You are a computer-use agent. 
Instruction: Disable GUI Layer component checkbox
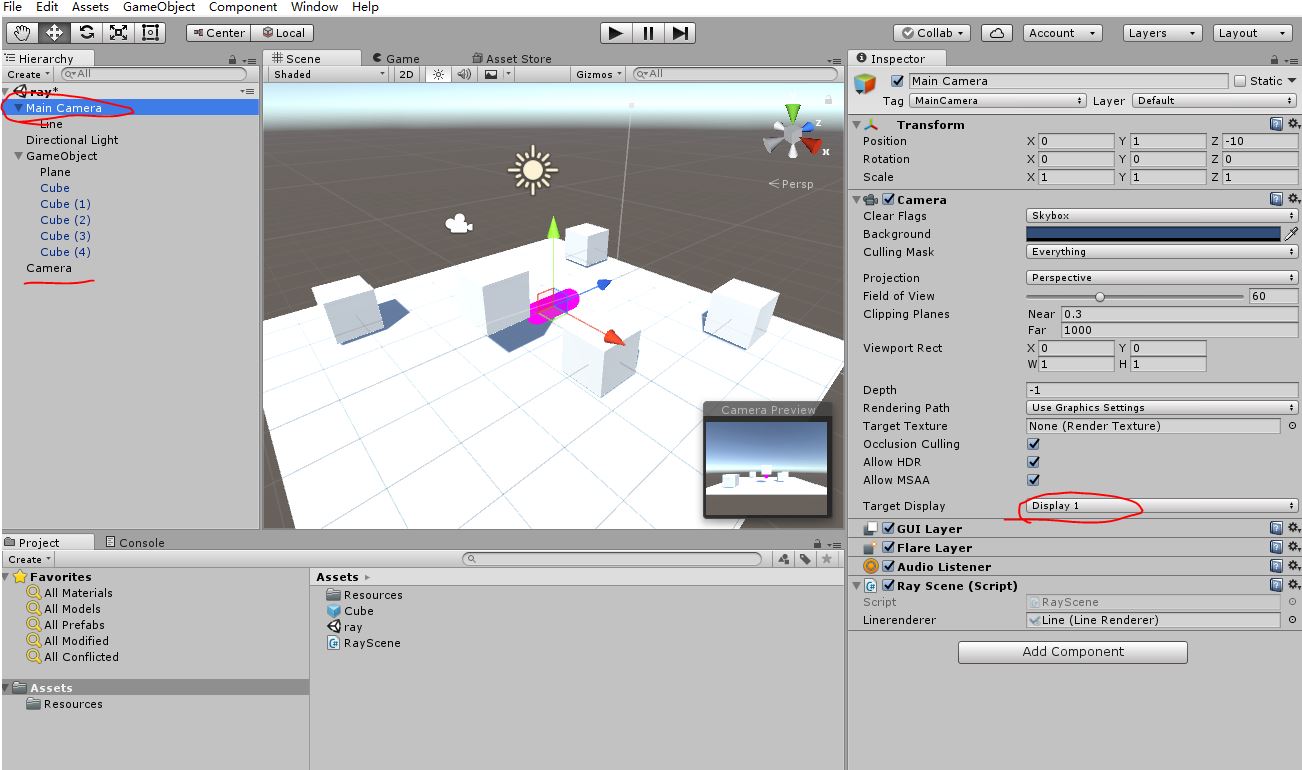pos(888,528)
